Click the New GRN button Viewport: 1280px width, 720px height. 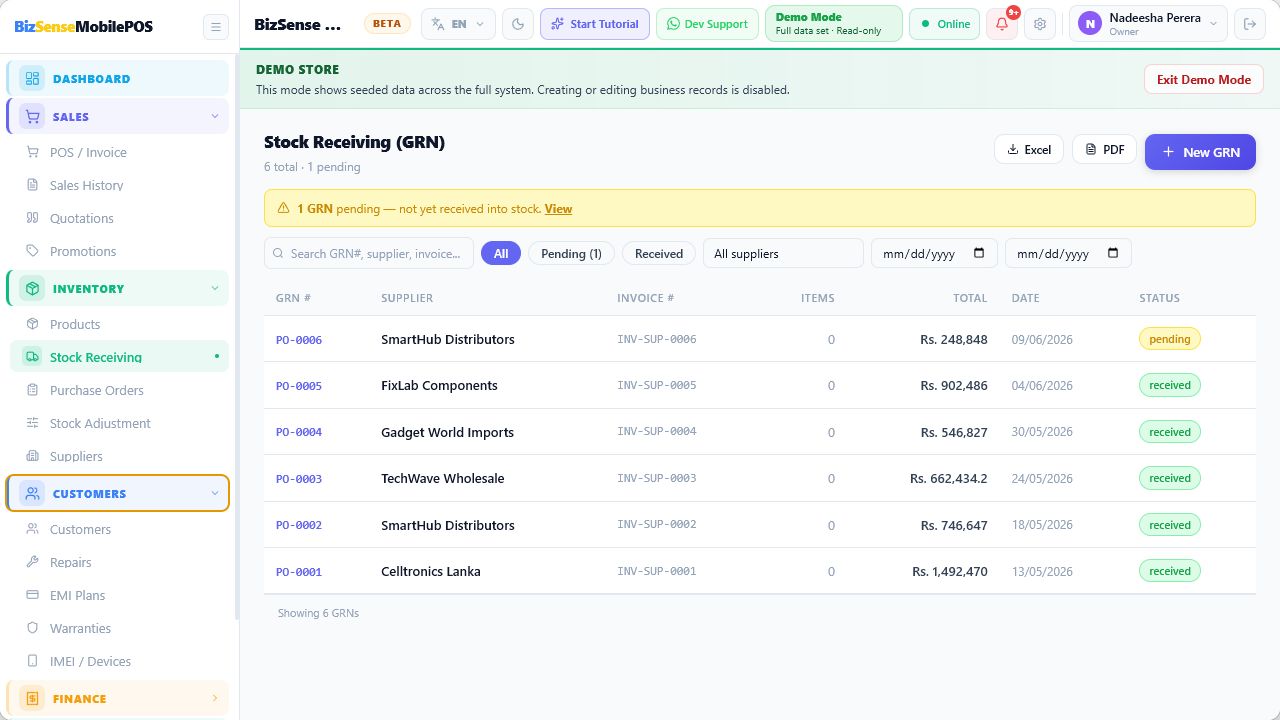[1200, 152]
